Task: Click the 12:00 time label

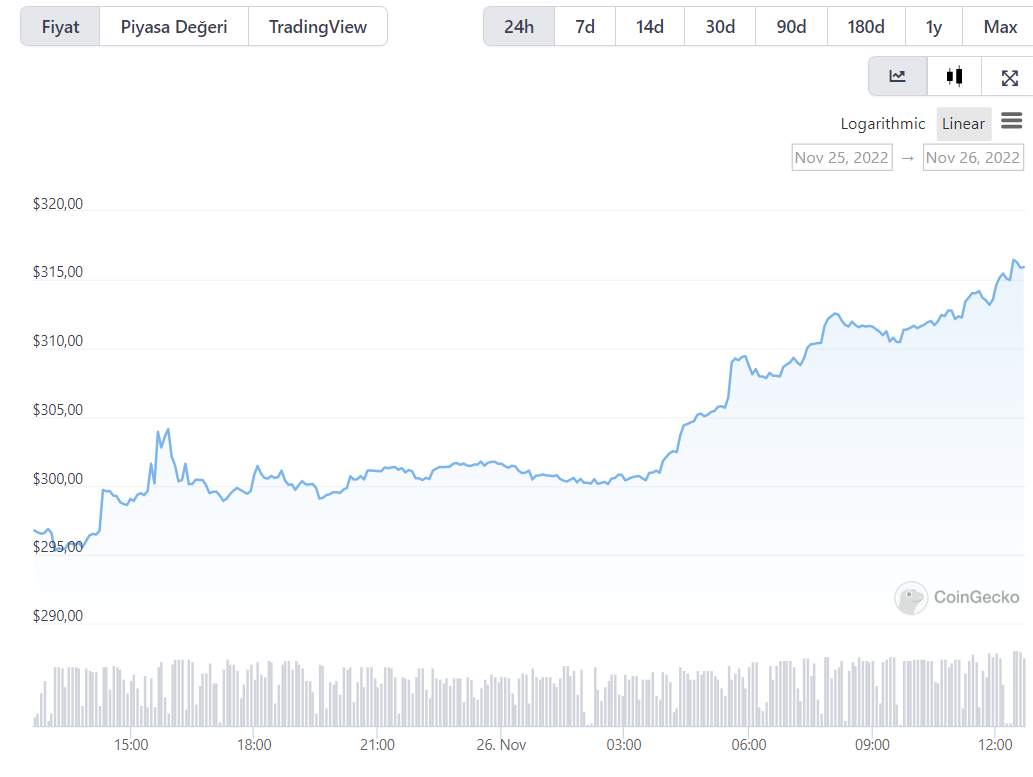Action: [x=995, y=745]
